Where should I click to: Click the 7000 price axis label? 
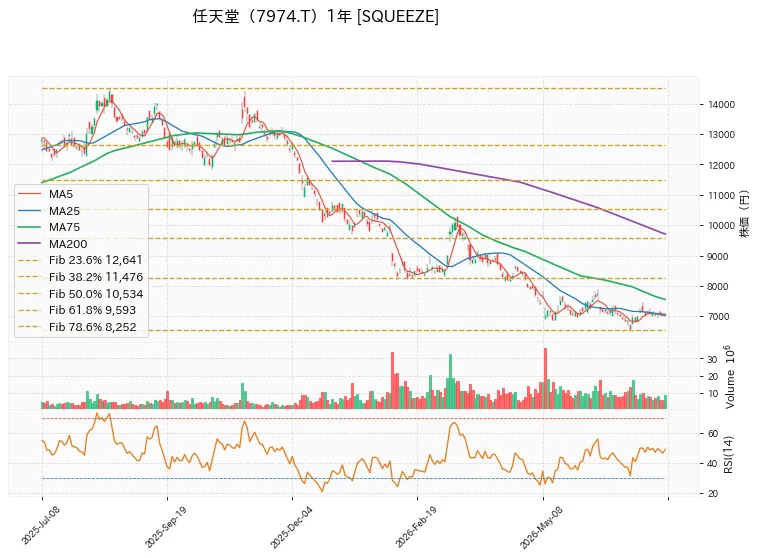tap(718, 316)
